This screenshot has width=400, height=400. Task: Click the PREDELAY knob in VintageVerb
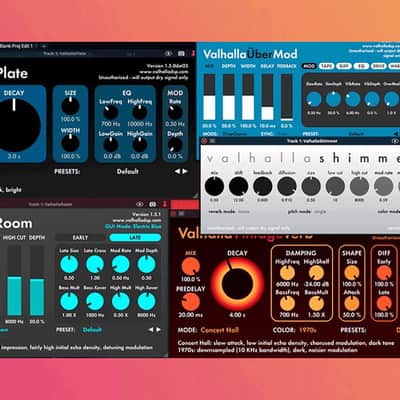[191, 301]
